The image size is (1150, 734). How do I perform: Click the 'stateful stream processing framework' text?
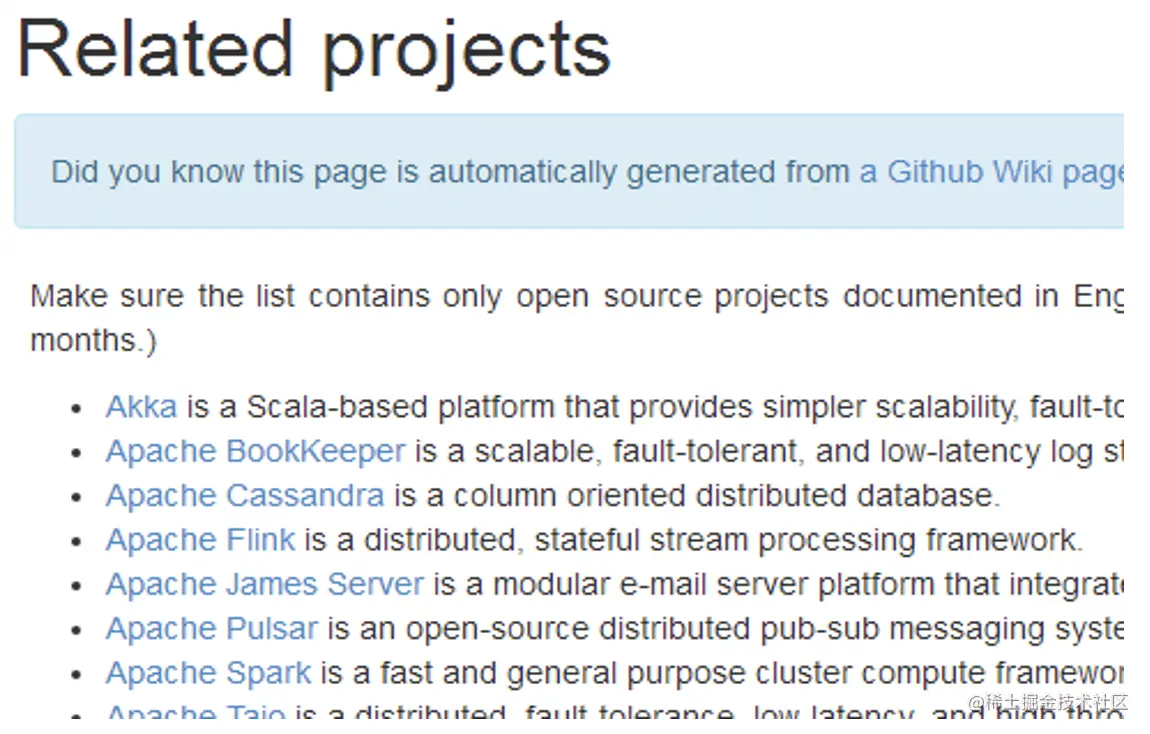click(x=805, y=539)
